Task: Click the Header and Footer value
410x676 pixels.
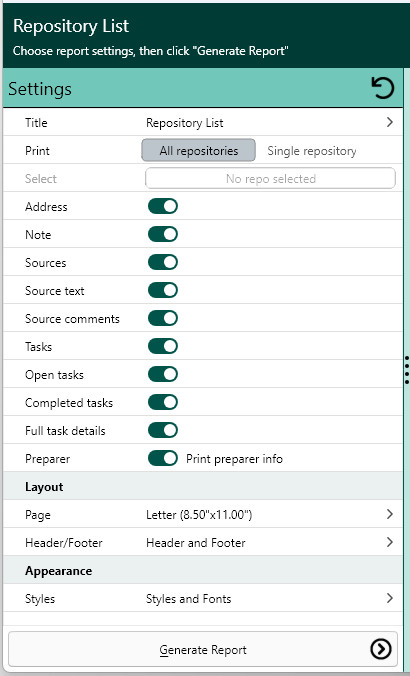Action: coord(196,543)
